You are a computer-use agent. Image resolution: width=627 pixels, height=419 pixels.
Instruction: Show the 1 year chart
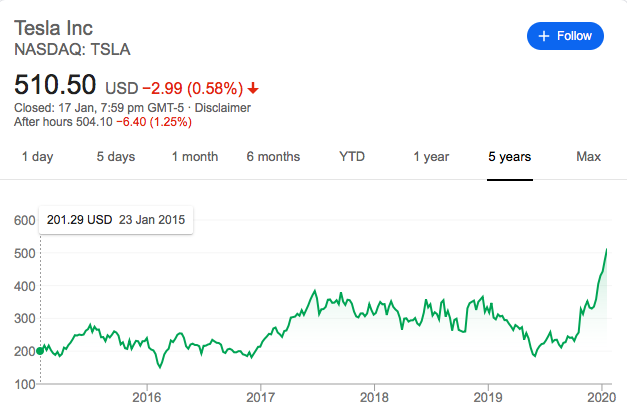(x=431, y=156)
